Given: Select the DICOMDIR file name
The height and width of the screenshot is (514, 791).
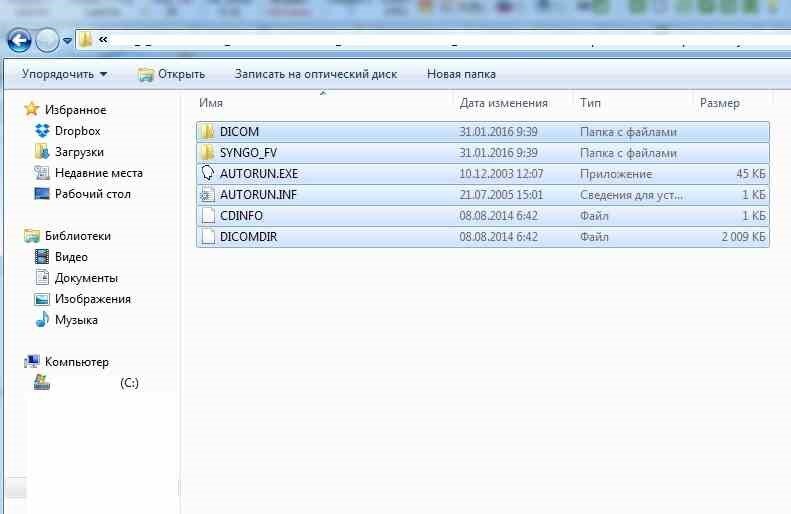Looking at the screenshot, I should 248,237.
